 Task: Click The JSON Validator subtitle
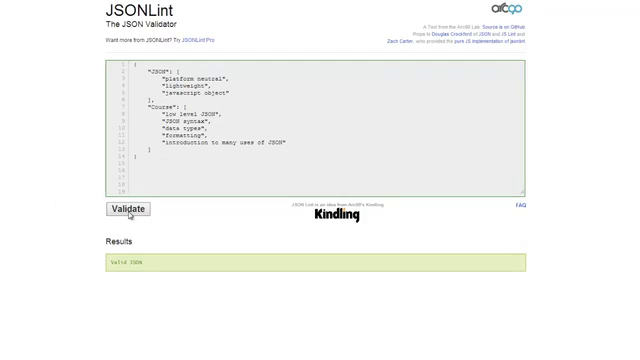tap(141, 24)
